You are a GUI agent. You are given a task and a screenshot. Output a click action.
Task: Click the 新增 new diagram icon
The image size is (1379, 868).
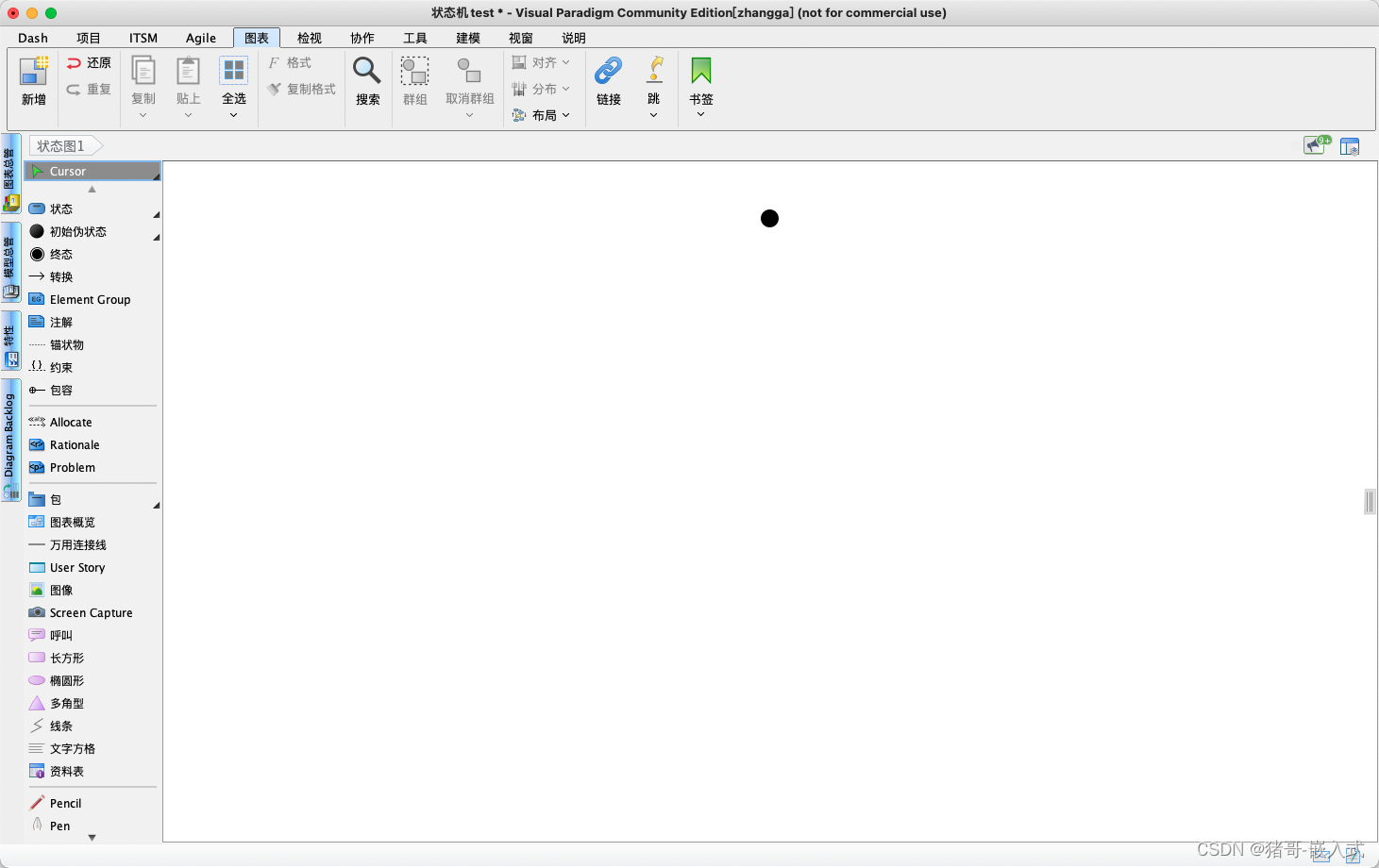(33, 72)
